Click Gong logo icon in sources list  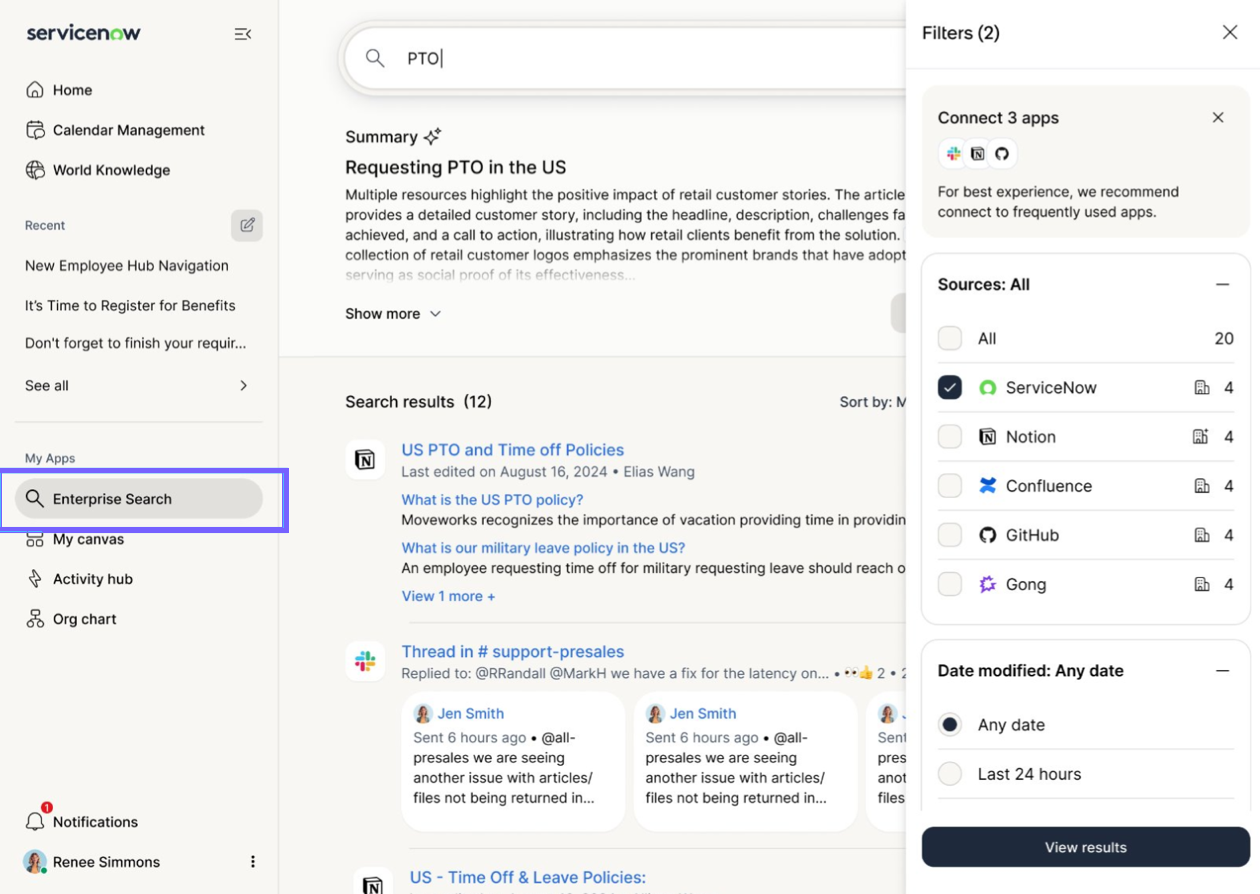(987, 584)
